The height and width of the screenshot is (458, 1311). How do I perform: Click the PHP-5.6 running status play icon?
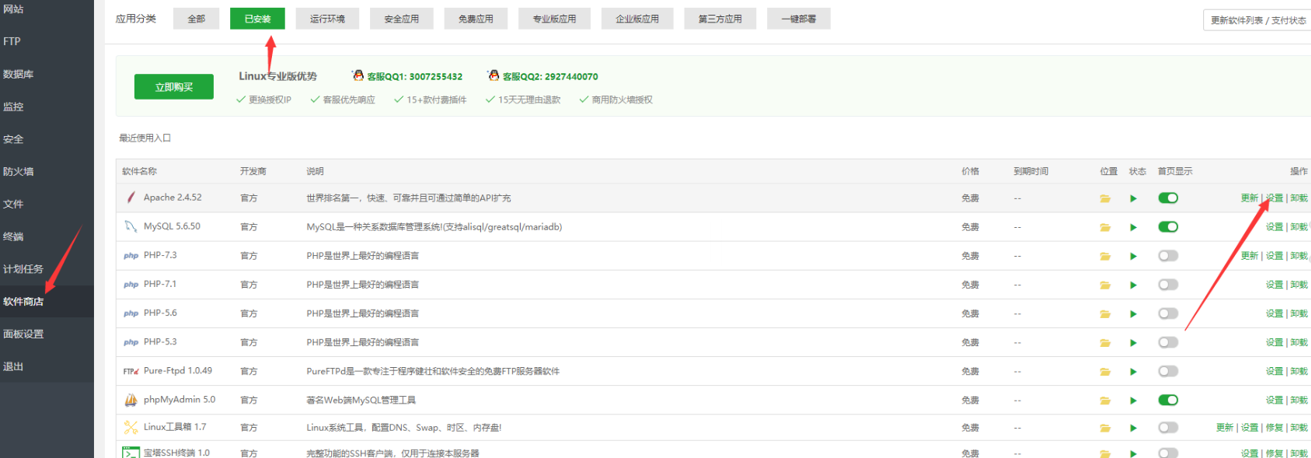click(x=1134, y=314)
